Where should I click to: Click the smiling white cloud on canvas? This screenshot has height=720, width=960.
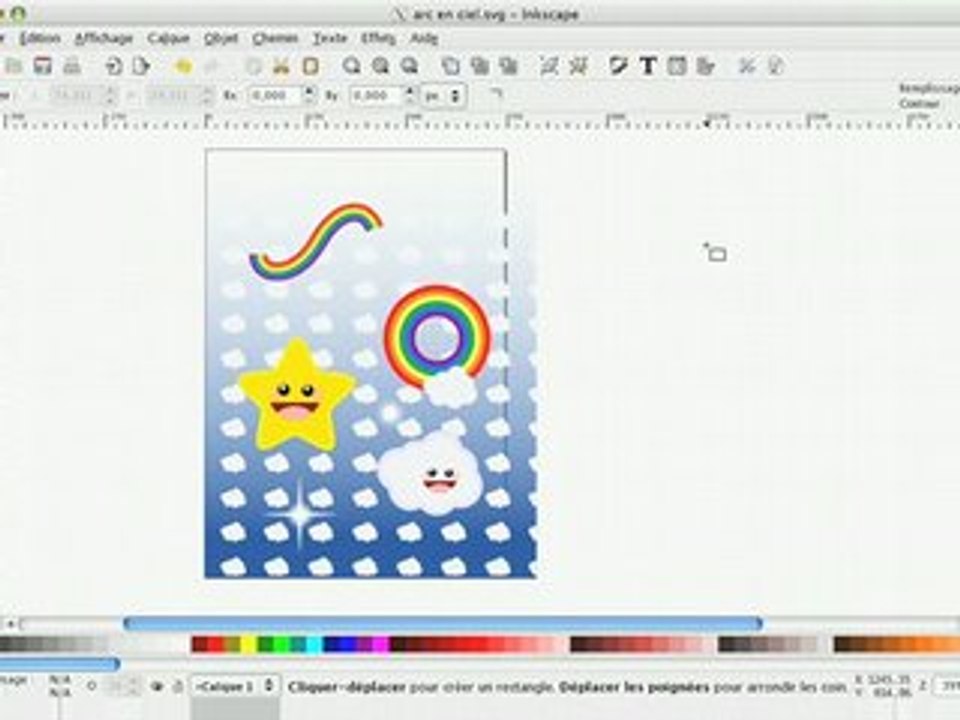(429, 473)
